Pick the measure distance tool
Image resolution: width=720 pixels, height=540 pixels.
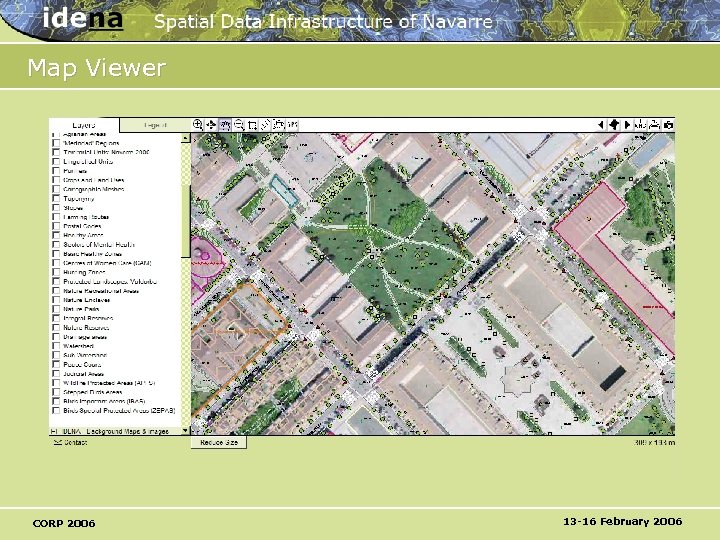click(265, 125)
